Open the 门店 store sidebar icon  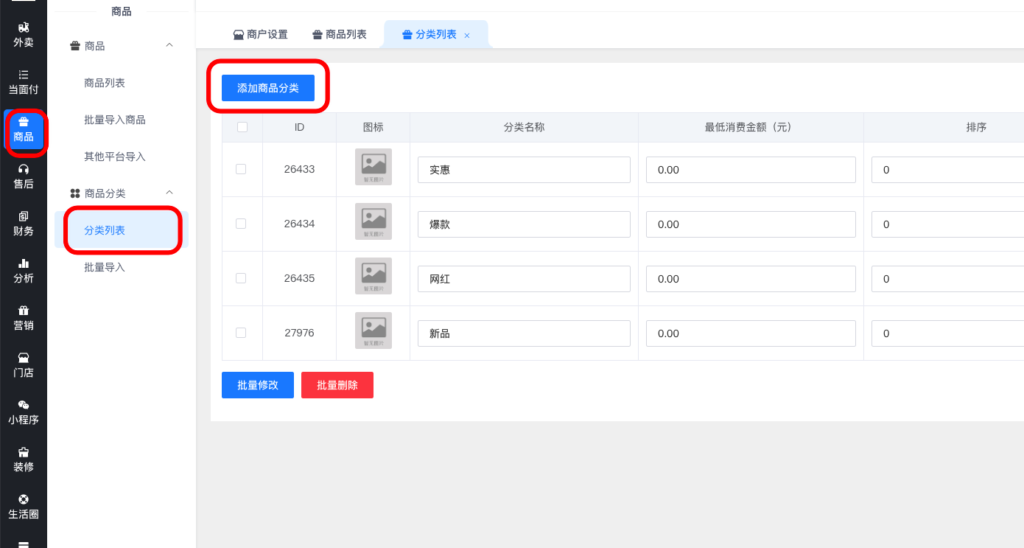(23, 364)
